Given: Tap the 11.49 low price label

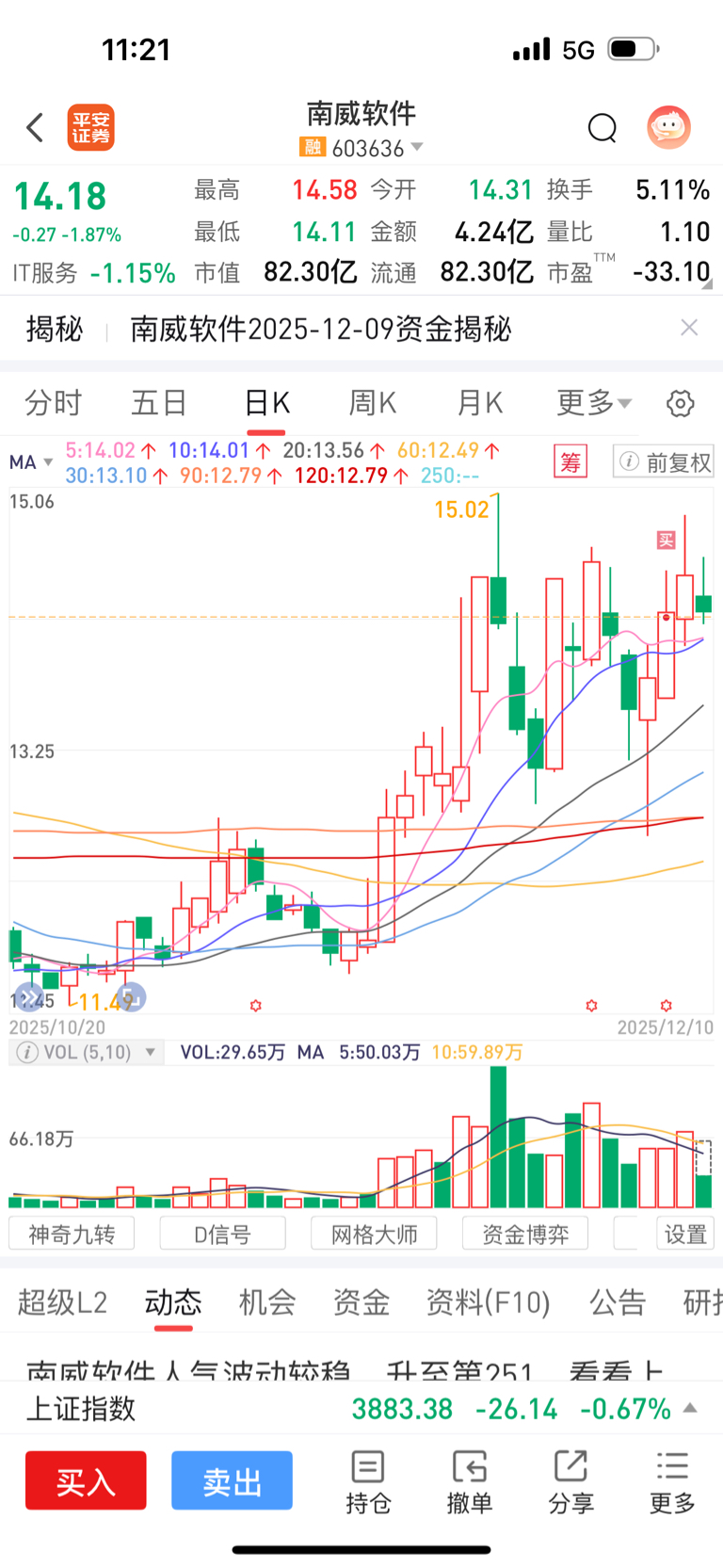Looking at the screenshot, I should tap(104, 1001).
